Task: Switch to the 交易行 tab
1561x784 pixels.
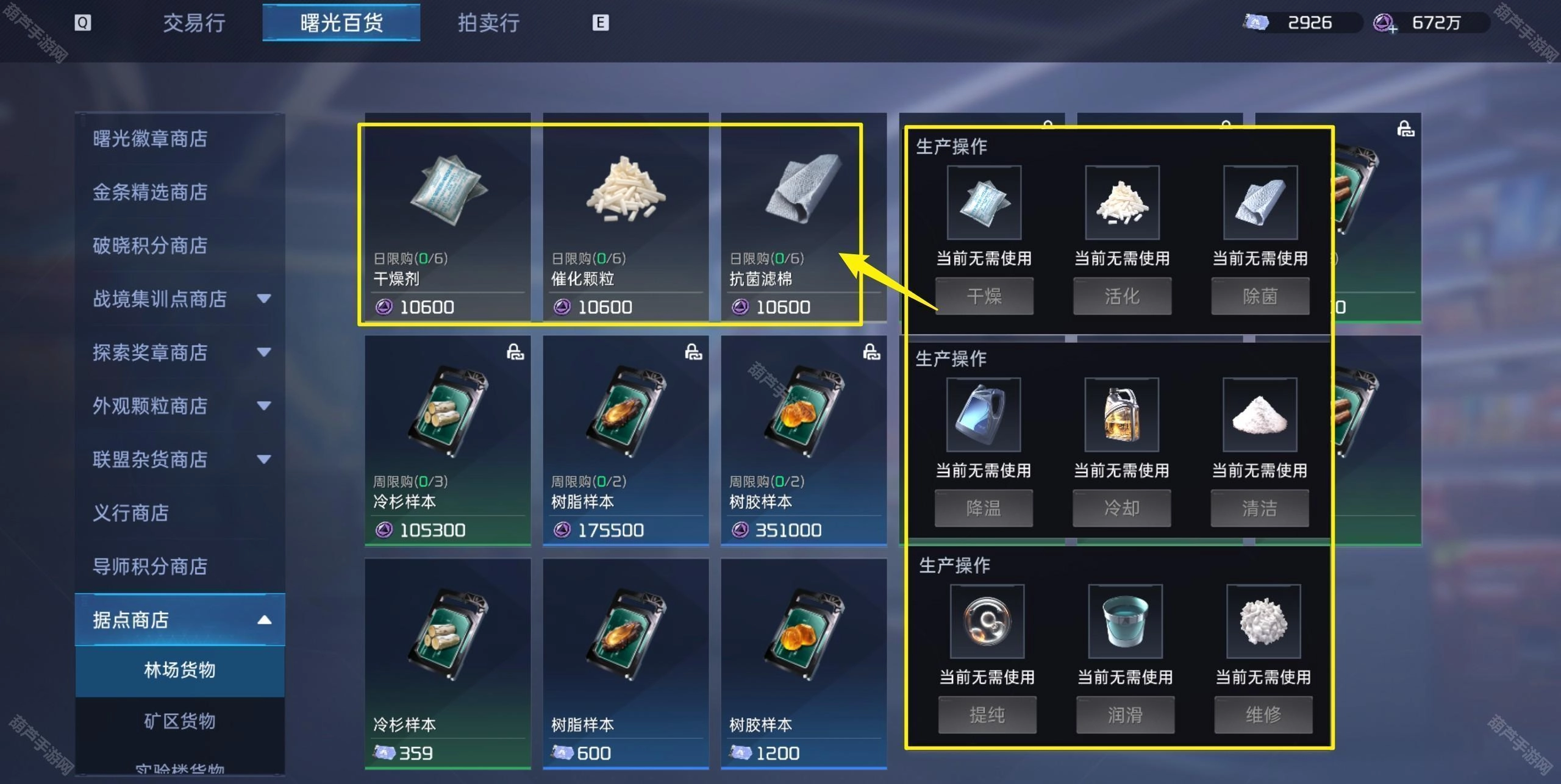Action: pos(195,23)
